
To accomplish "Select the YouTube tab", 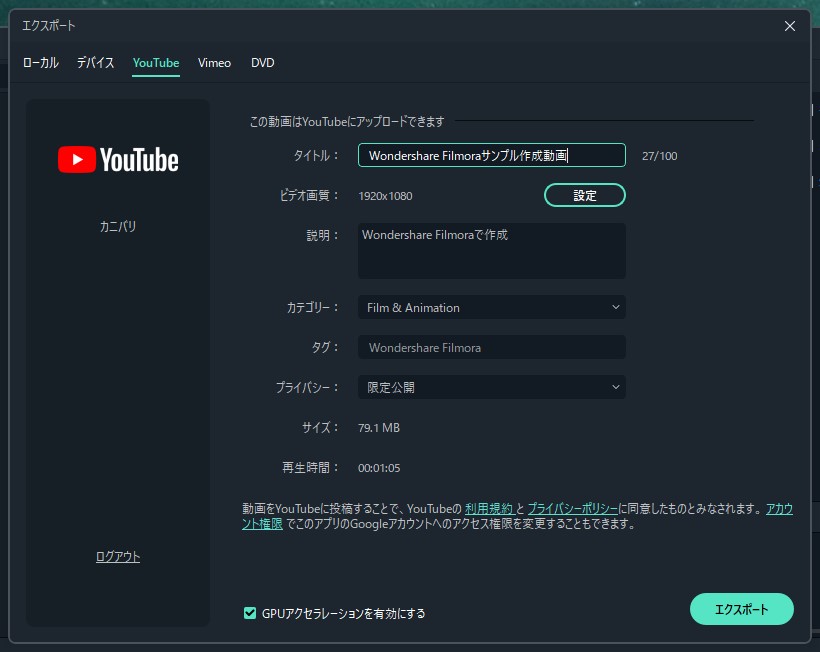I will (156, 63).
